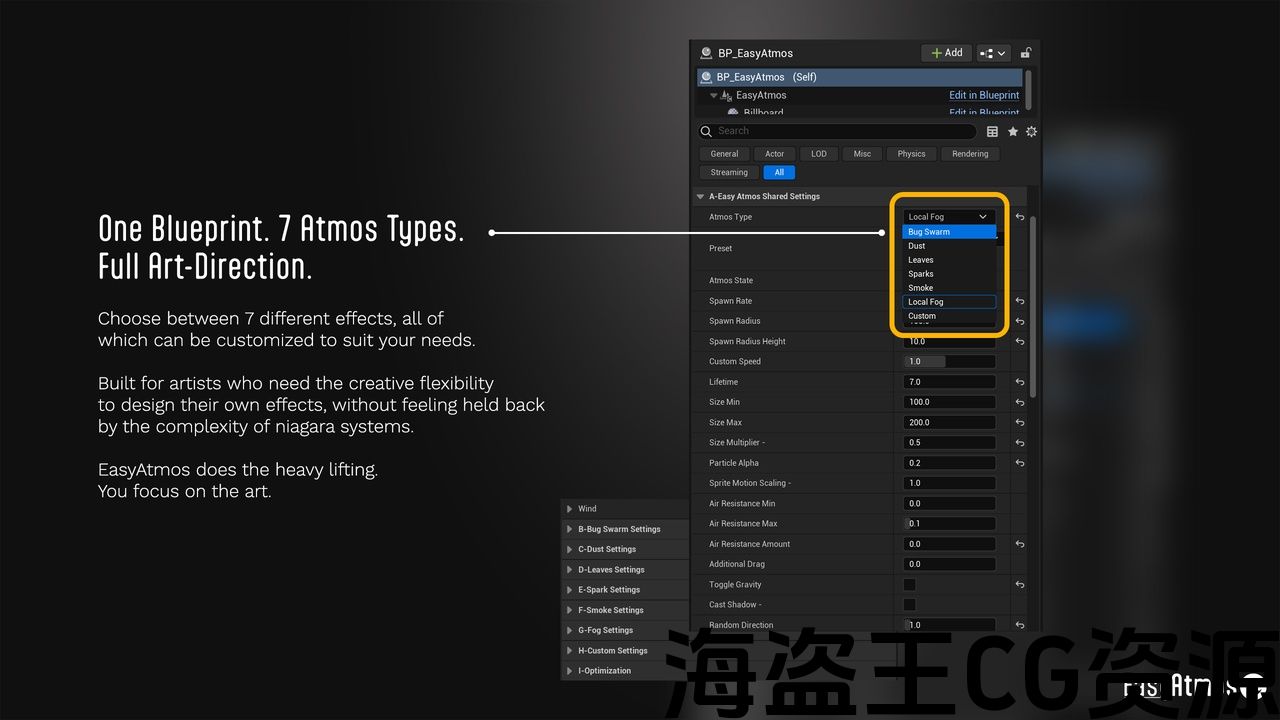
Task: Reset Particle Alpha to default
Action: (1020, 463)
